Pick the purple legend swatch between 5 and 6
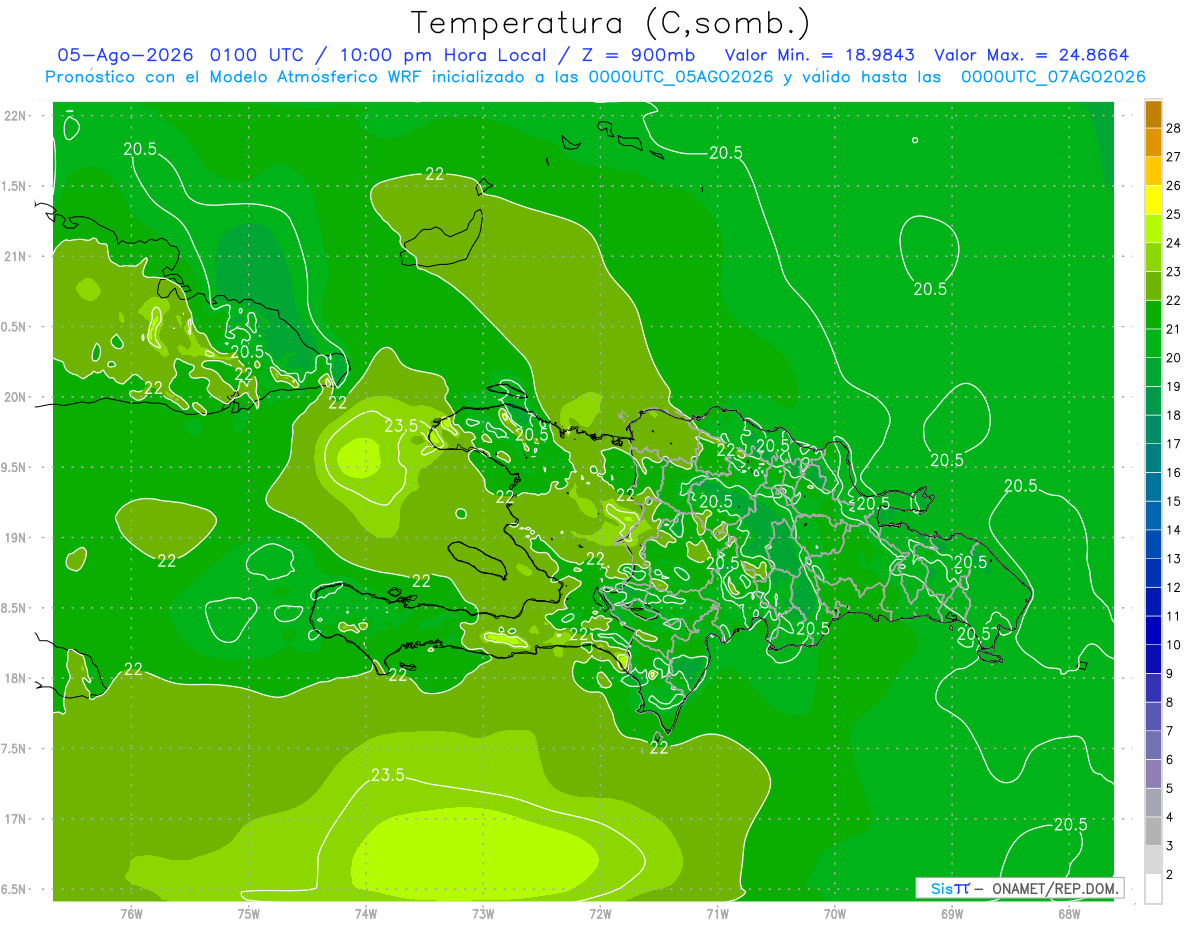This screenshot has width=1200, height=927. pyautogui.click(x=1153, y=774)
